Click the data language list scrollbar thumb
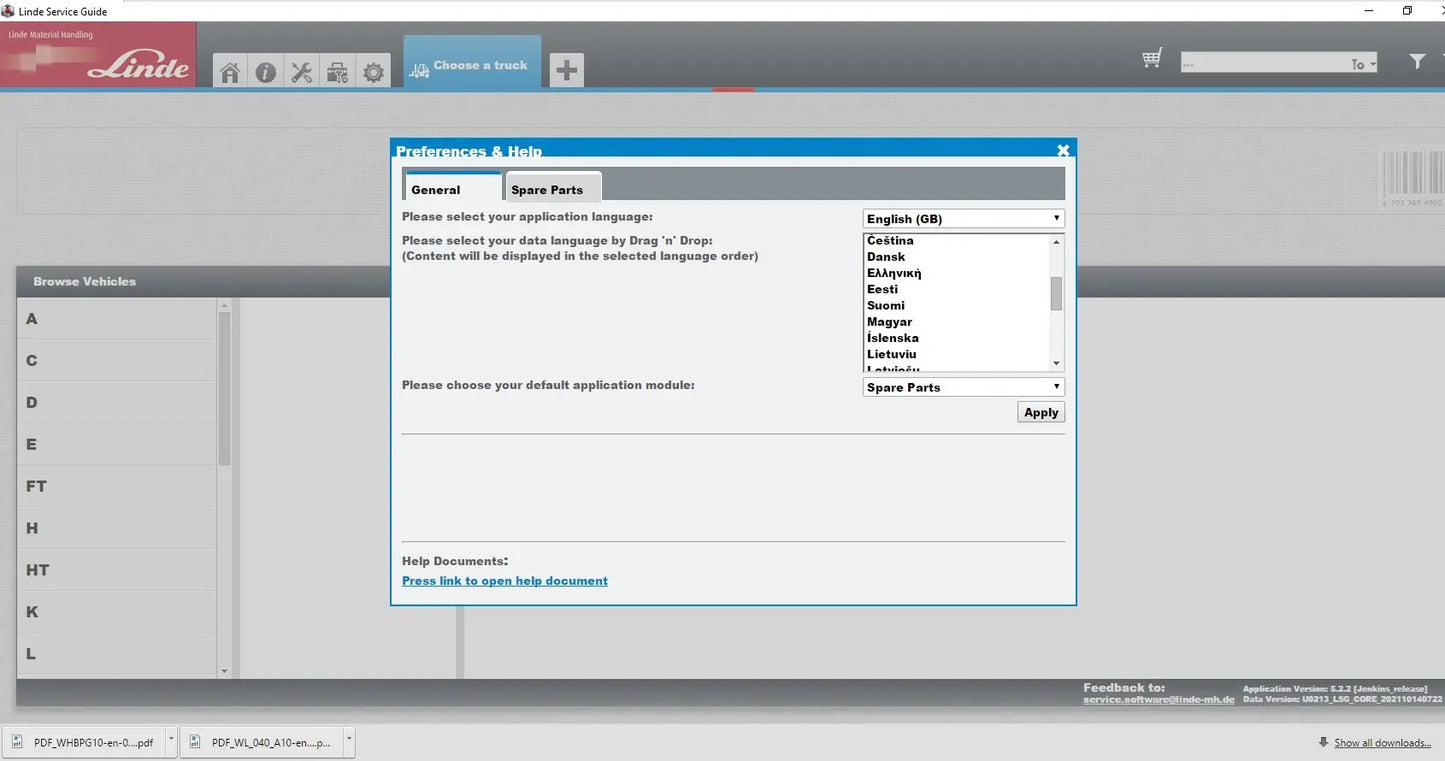Screen dimensions: 1445x761 tap(1056, 293)
